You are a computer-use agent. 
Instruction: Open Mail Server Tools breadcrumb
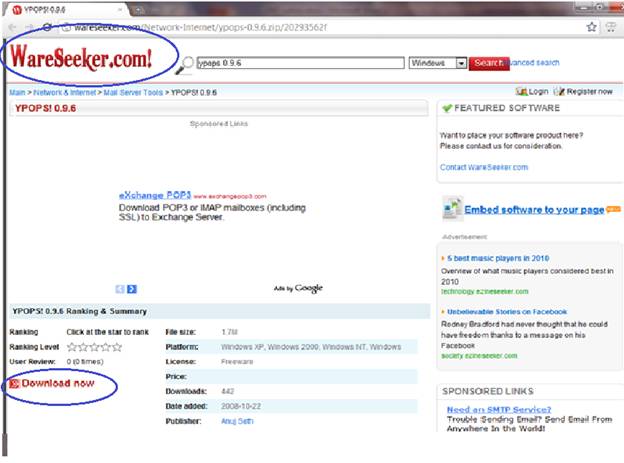133,92
